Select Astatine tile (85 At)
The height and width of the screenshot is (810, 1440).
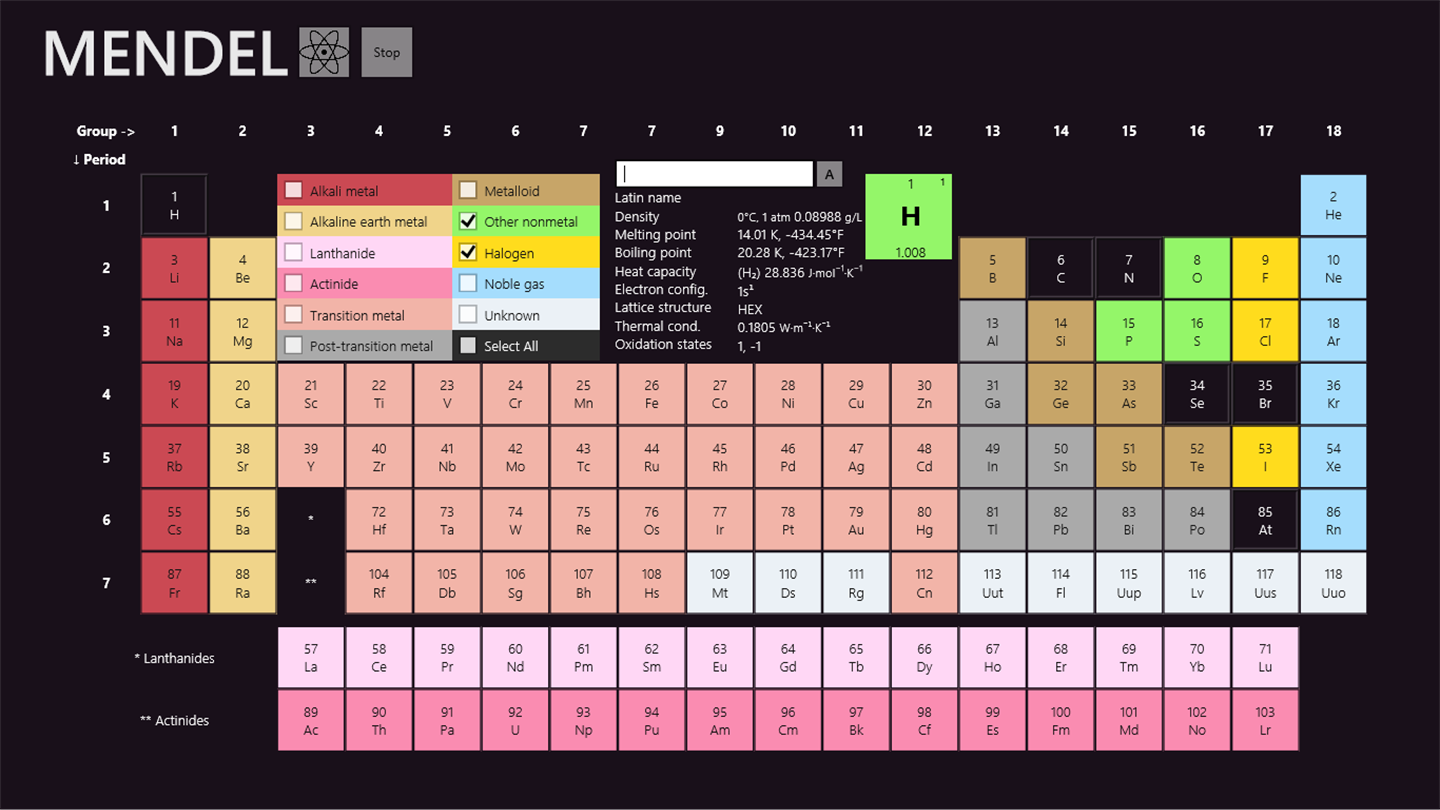(1265, 520)
